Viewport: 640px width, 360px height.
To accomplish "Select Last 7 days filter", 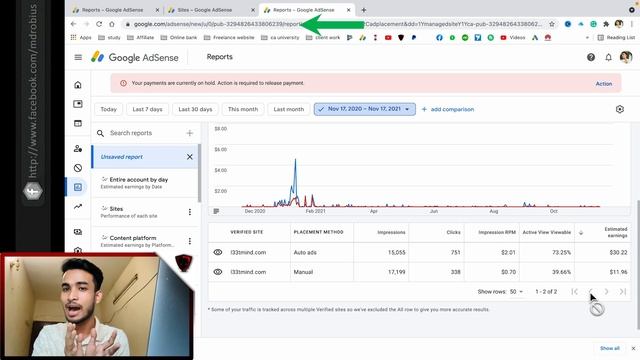I will click(147, 109).
